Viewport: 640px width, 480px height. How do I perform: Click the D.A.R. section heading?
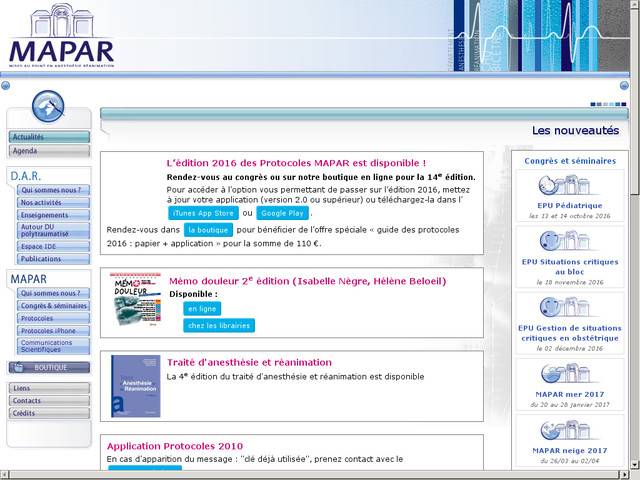pyautogui.click(x=26, y=176)
